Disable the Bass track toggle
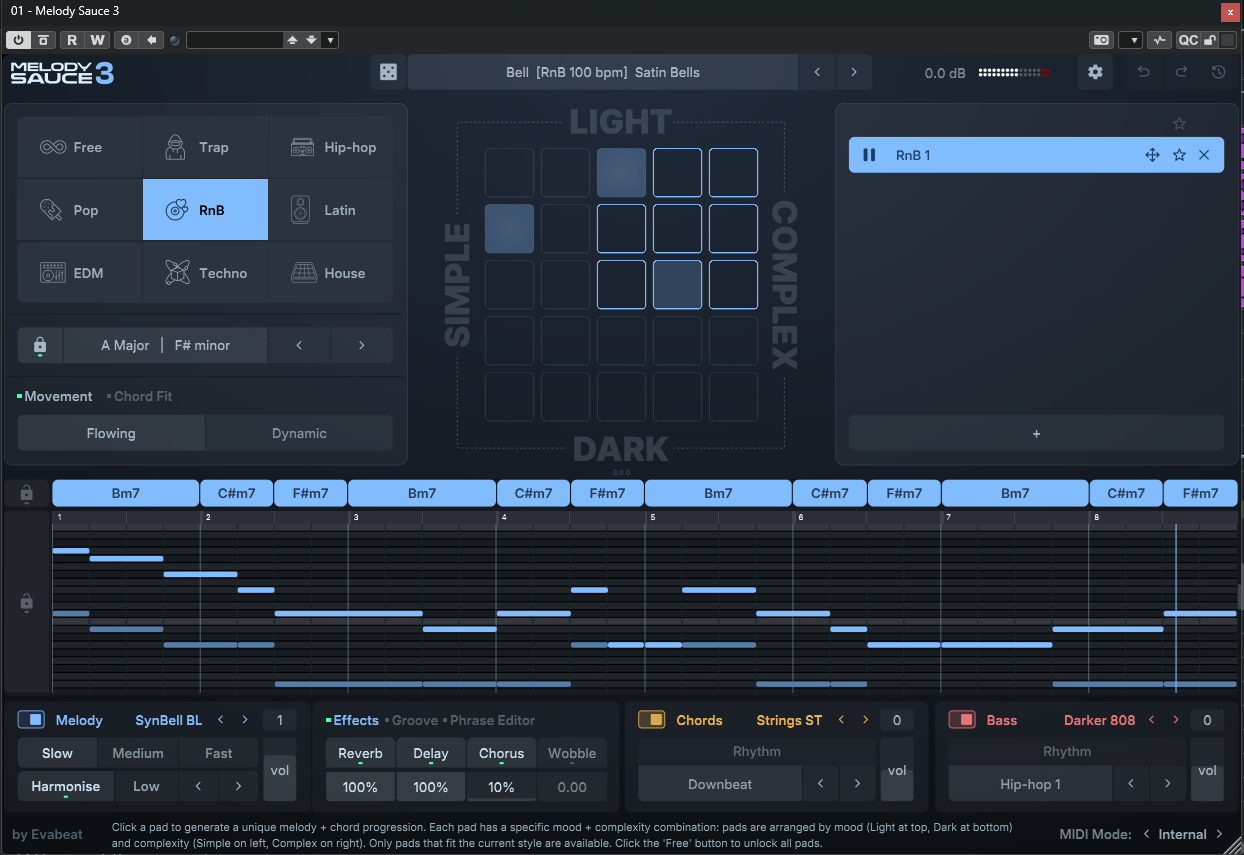The image size is (1244, 855). coord(961,720)
